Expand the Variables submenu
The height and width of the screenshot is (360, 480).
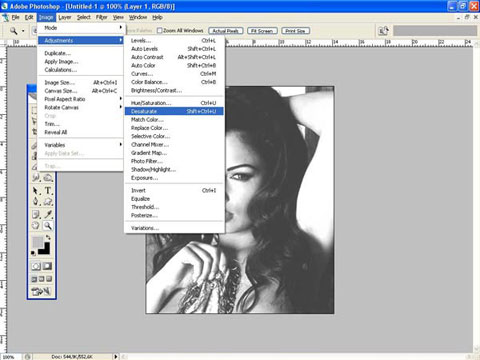point(80,145)
